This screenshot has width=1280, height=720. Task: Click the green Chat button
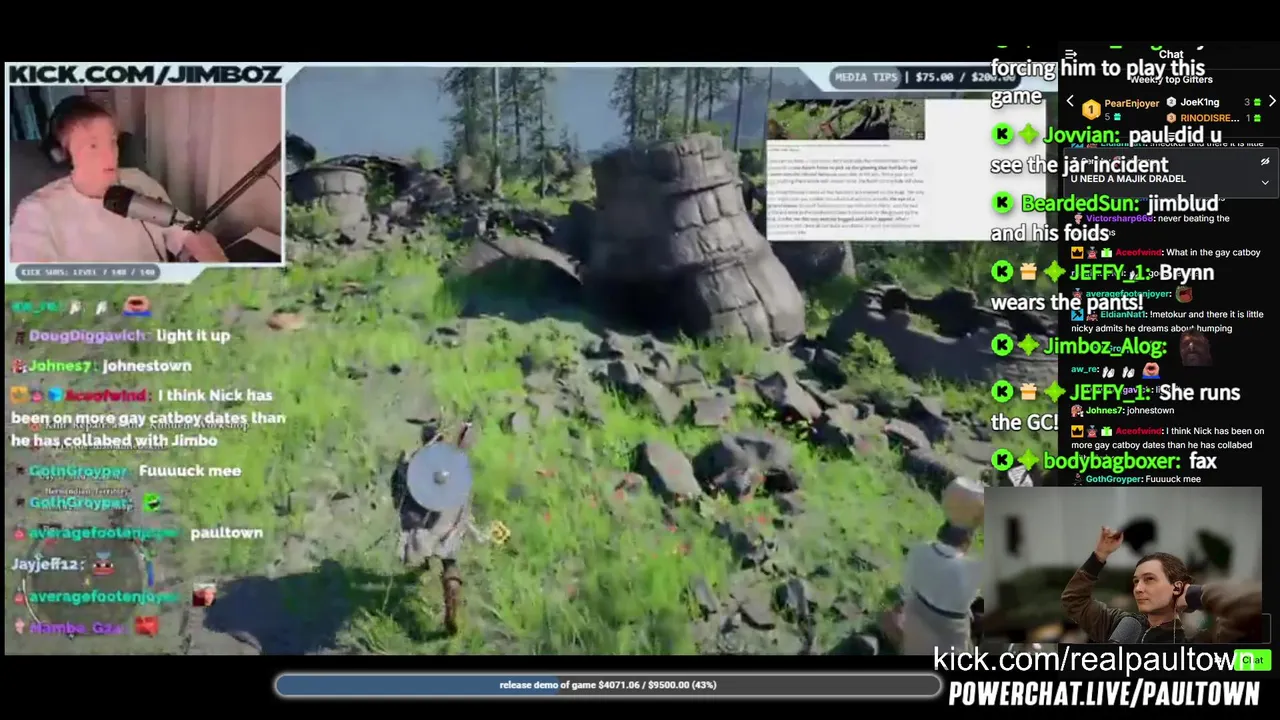point(1251,660)
